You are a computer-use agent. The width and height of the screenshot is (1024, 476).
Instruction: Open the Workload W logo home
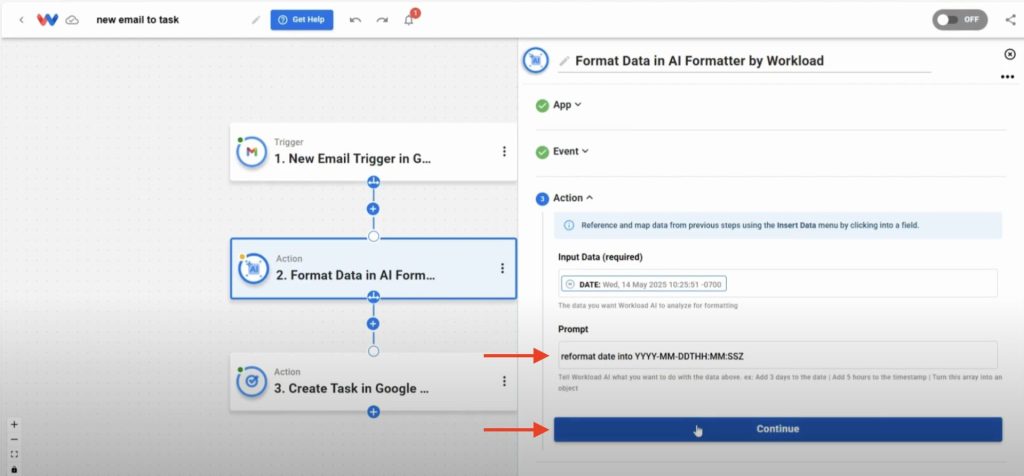[47, 20]
